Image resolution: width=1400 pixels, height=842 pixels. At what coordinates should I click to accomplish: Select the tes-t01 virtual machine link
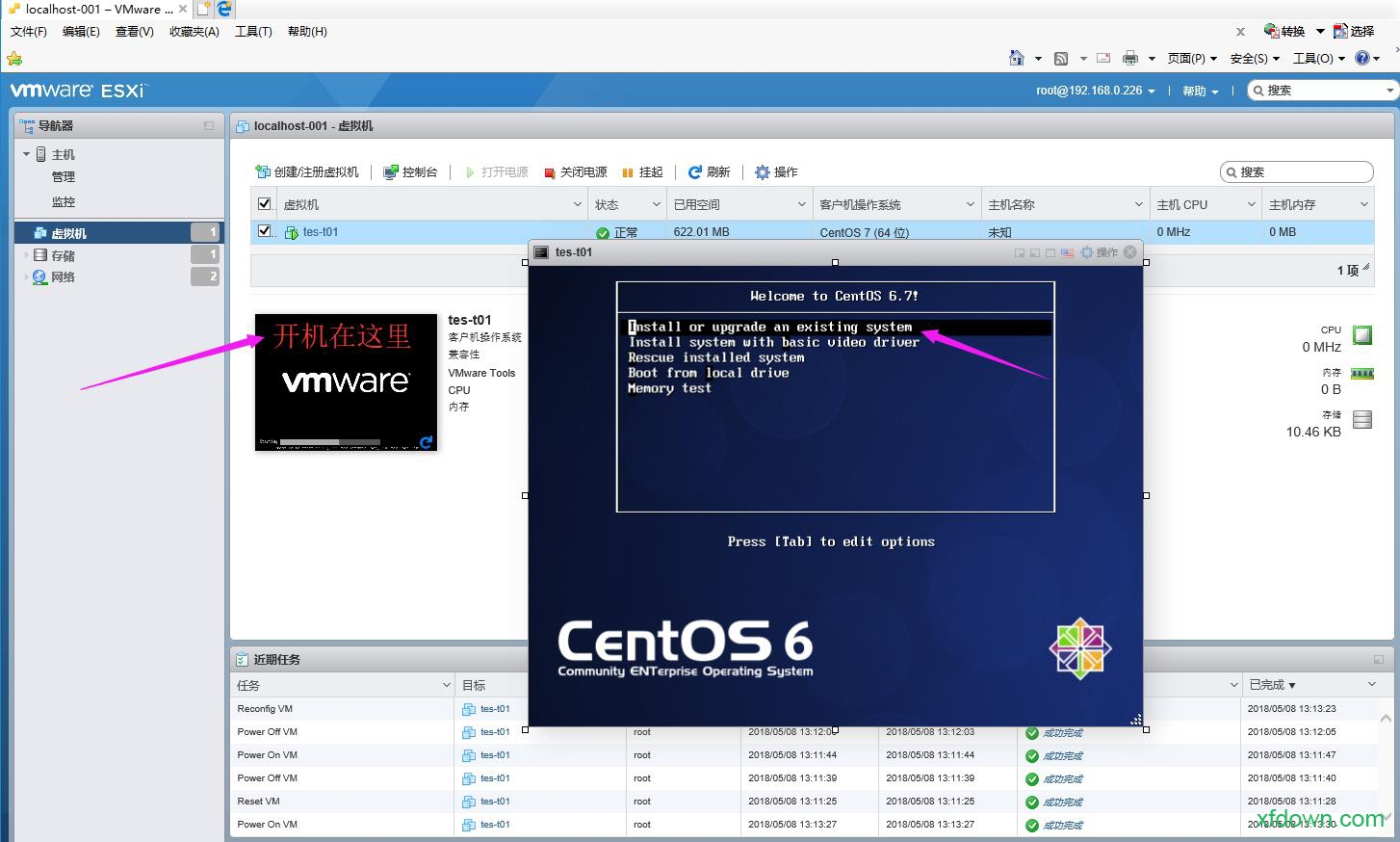point(319,231)
